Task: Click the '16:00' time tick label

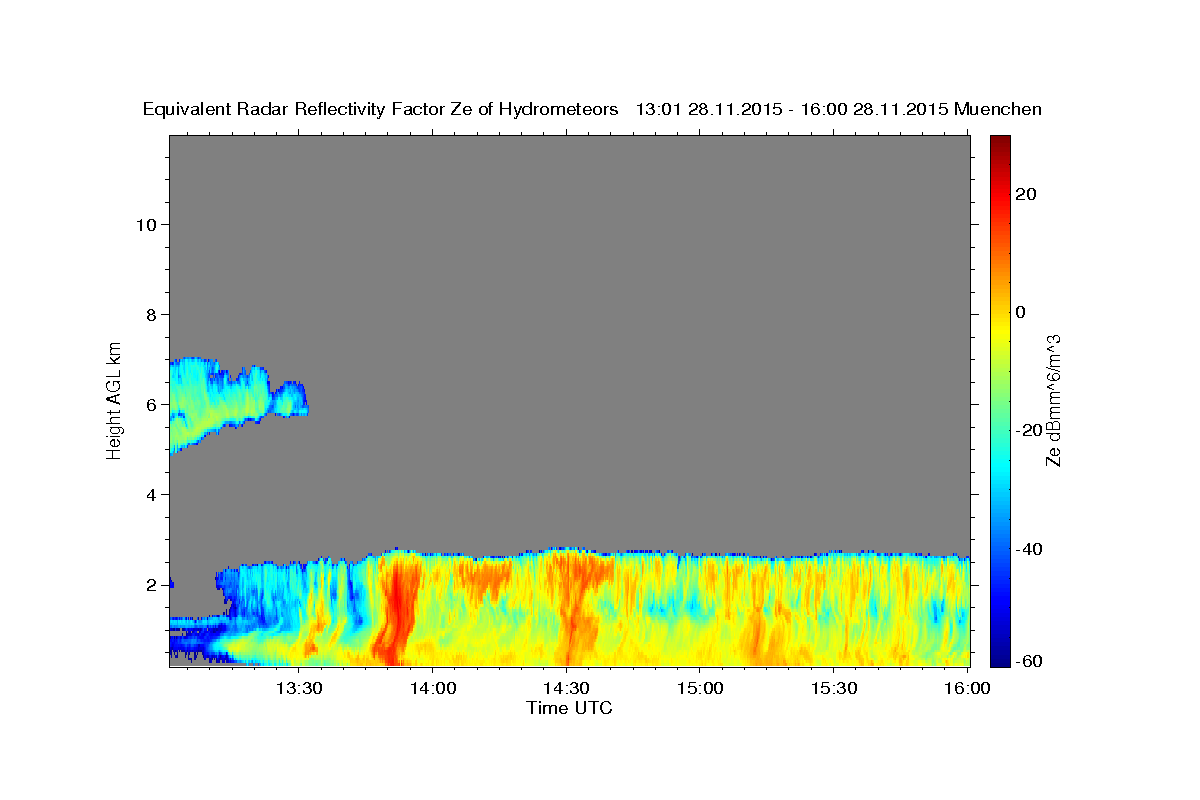Action: tap(966, 688)
